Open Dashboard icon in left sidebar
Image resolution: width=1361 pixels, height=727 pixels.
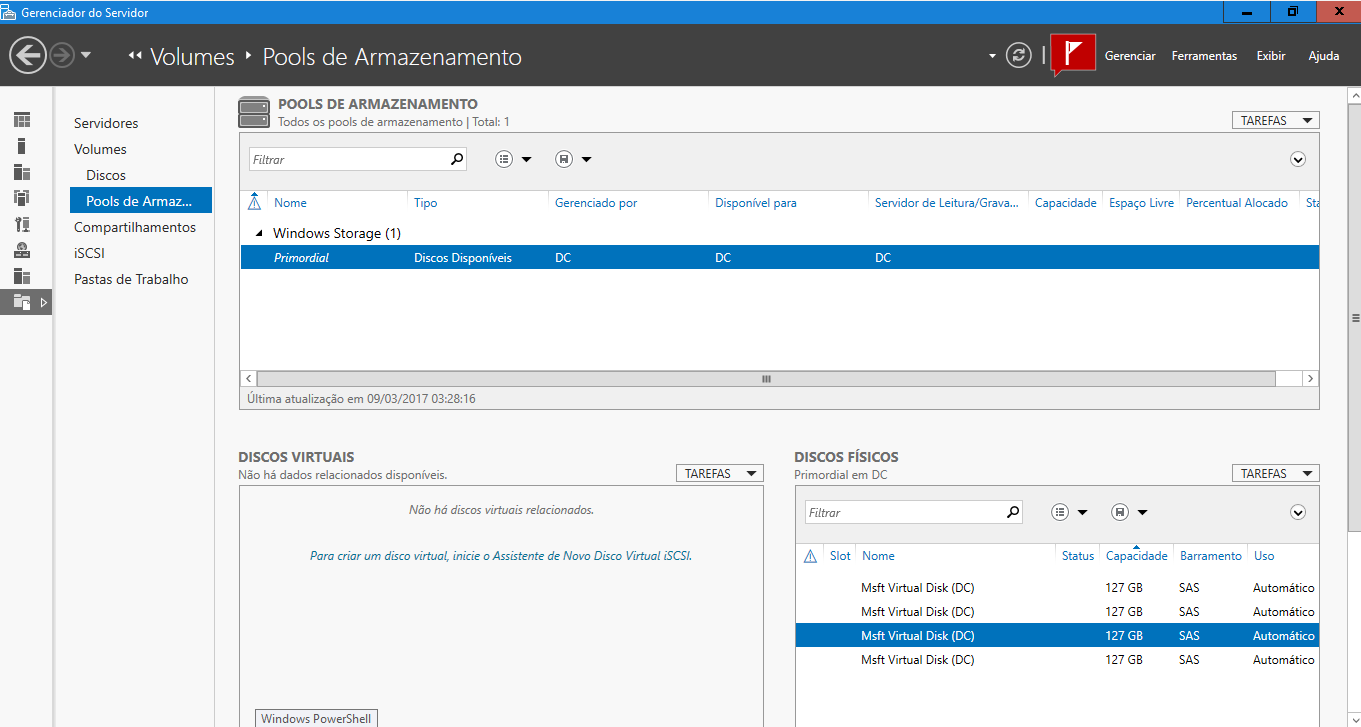(x=22, y=120)
